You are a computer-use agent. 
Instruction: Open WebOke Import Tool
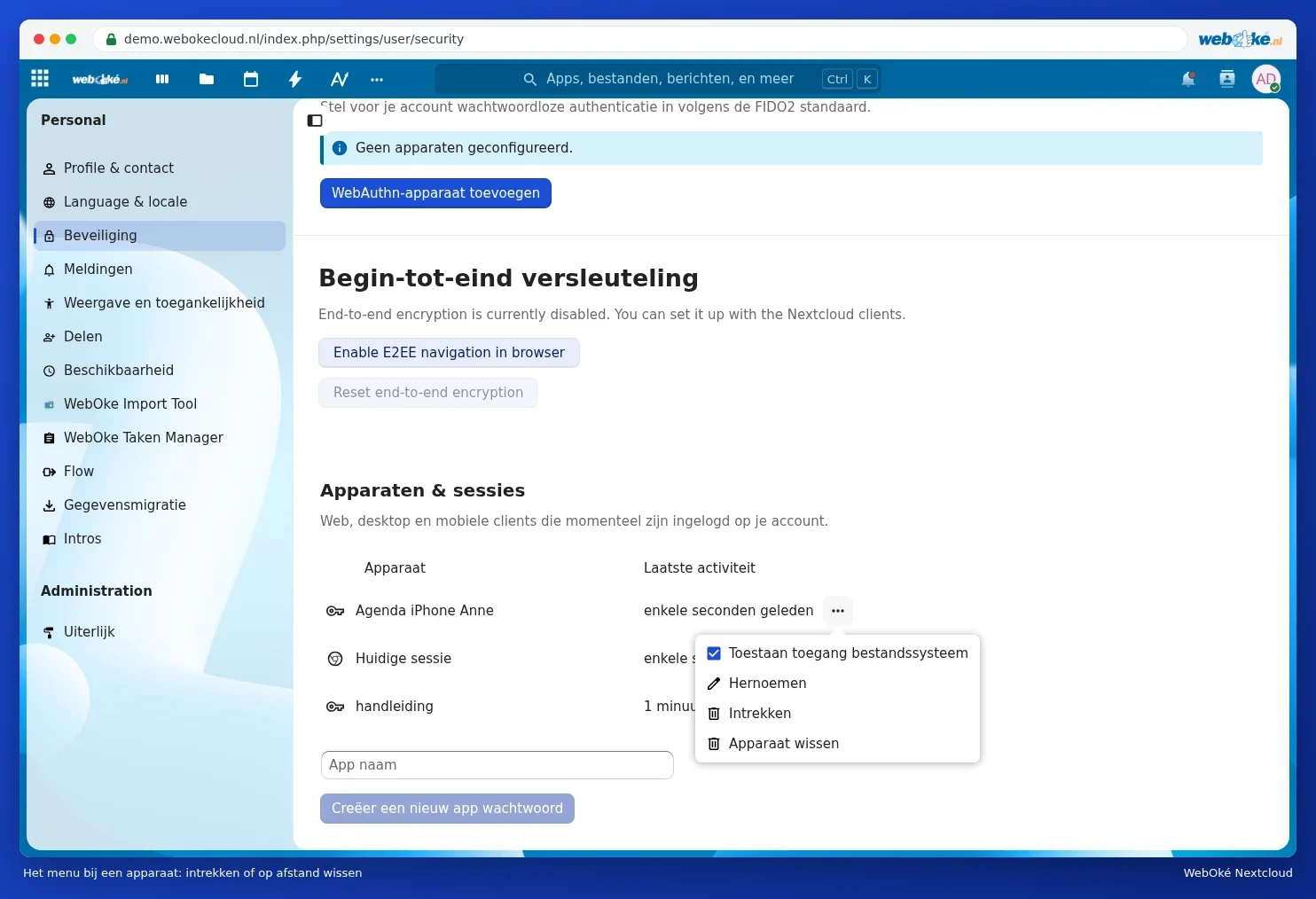160,404
